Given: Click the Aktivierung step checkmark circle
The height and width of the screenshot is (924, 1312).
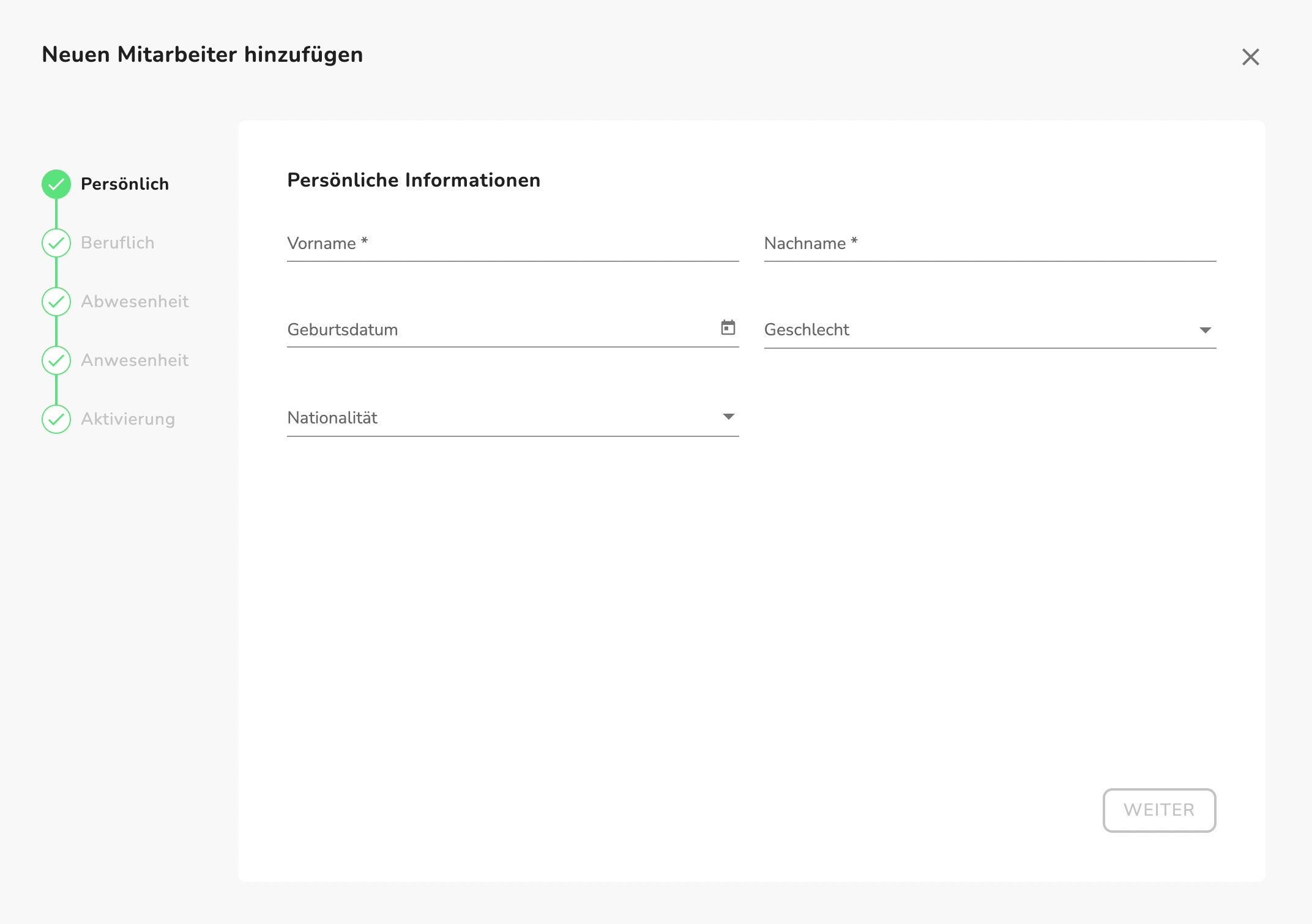Looking at the screenshot, I should coord(56,419).
